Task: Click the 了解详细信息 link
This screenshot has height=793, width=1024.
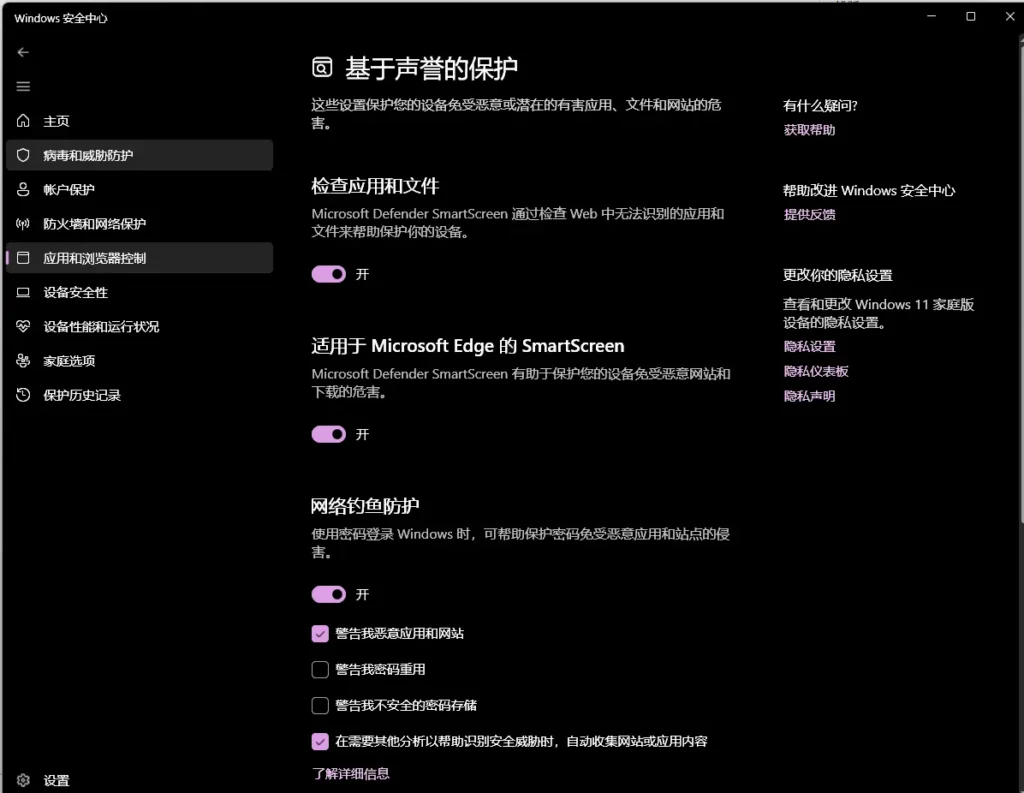Action: [351, 773]
